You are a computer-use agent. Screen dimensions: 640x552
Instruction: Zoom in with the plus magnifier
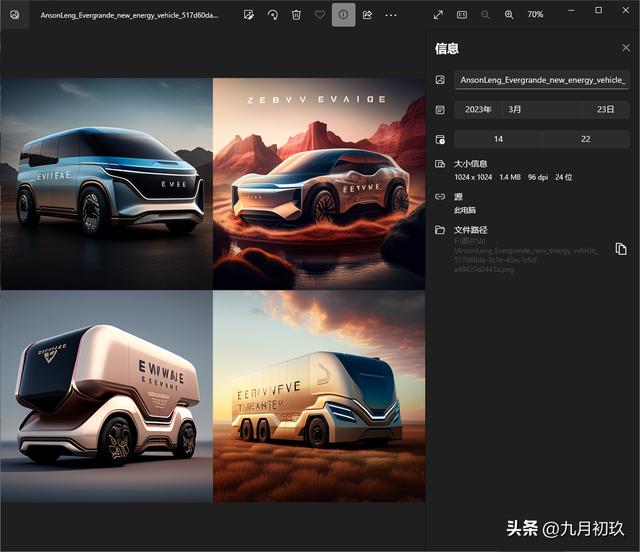click(x=509, y=15)
